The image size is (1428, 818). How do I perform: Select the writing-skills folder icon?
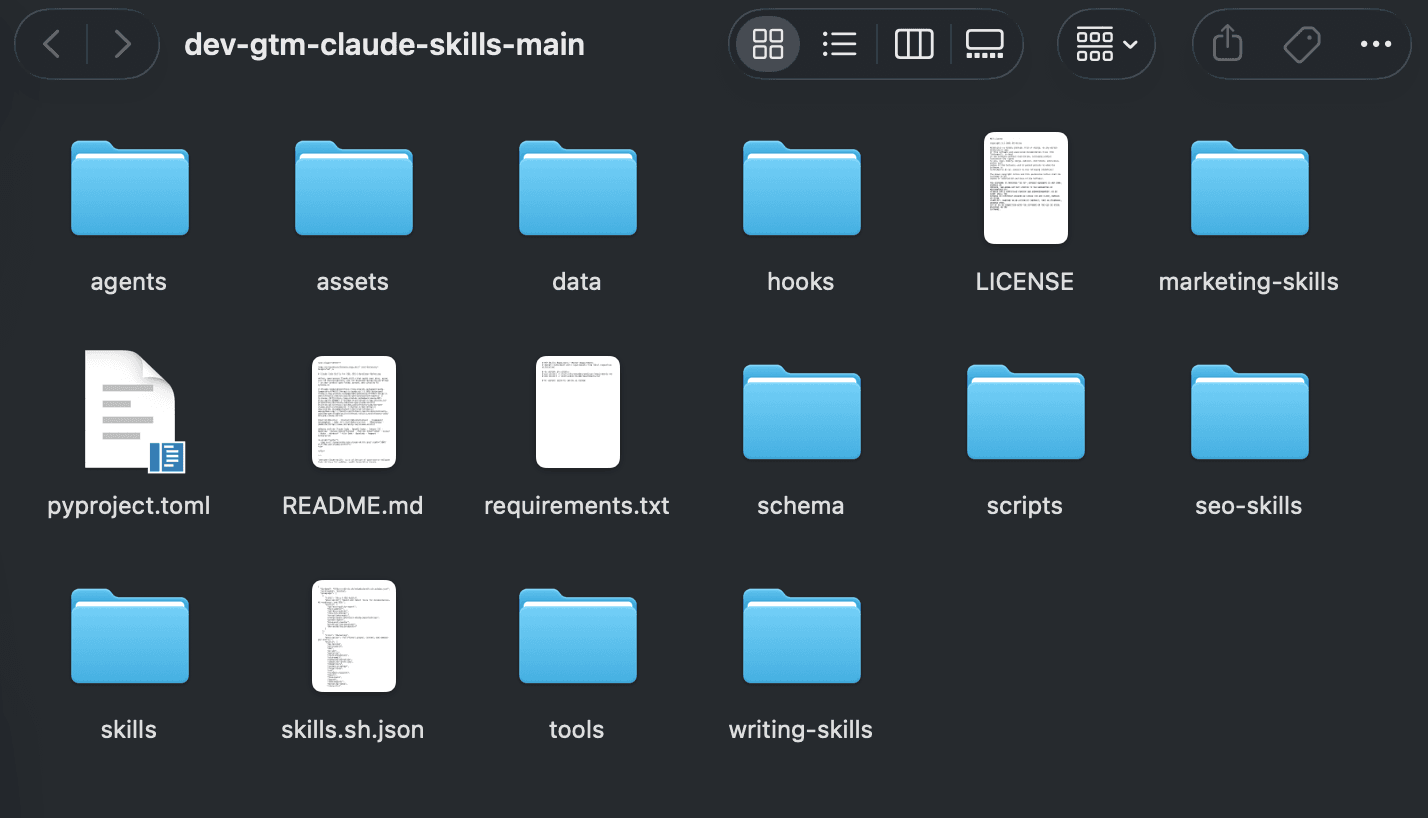[802, 636]
